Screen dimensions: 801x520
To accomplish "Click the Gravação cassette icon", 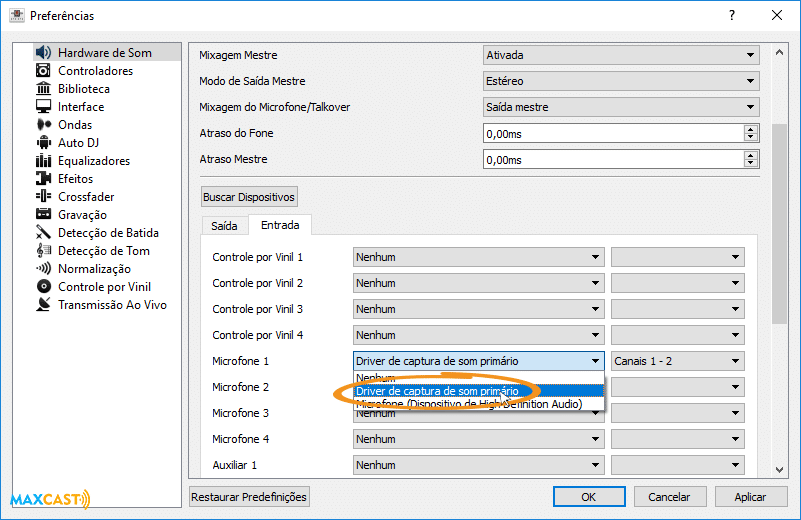I will [43, 215].
